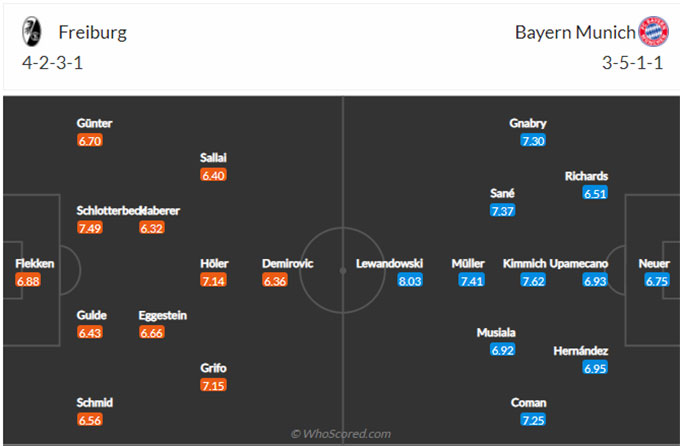Select Neuer's 6.75 rating badge
This screenshot has width=680, height=446.
click(657, 281)
